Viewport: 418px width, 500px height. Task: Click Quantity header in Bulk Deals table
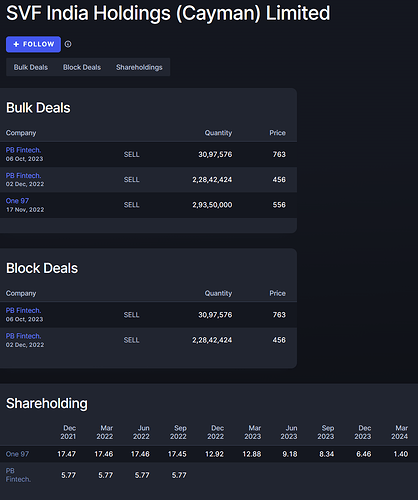[x=218, y=133]
